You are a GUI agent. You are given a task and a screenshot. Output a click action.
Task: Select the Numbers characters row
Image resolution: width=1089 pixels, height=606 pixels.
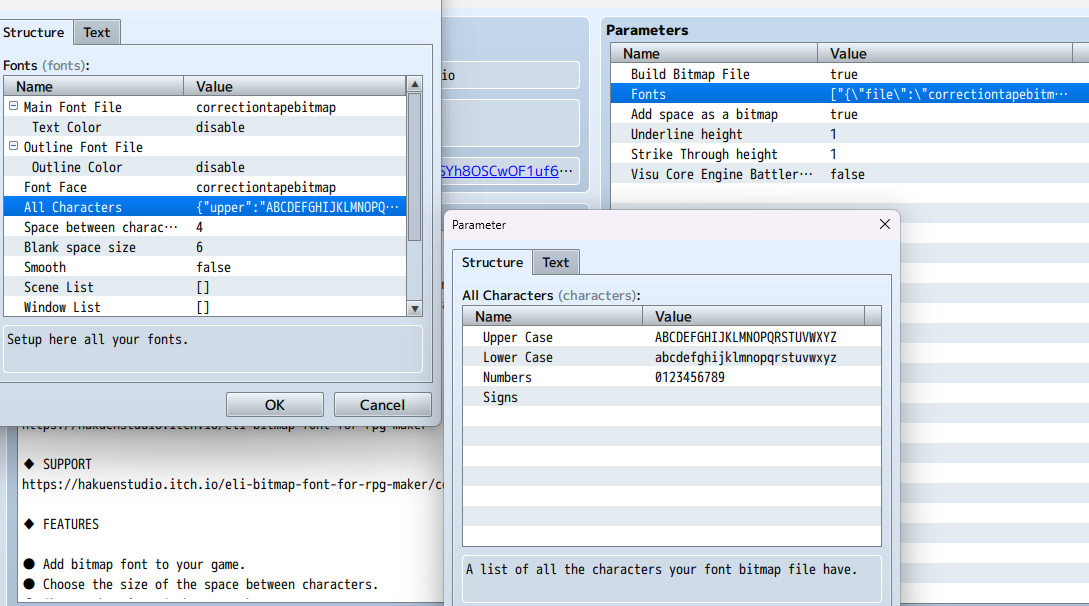tap(672, 378)
